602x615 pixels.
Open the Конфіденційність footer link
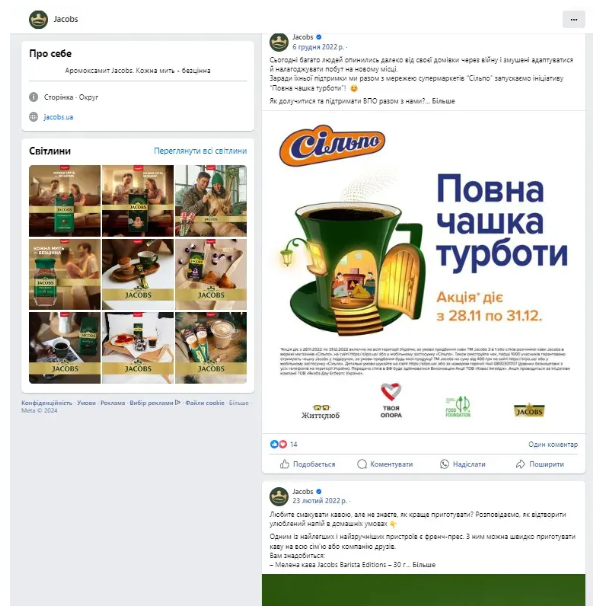47,403
